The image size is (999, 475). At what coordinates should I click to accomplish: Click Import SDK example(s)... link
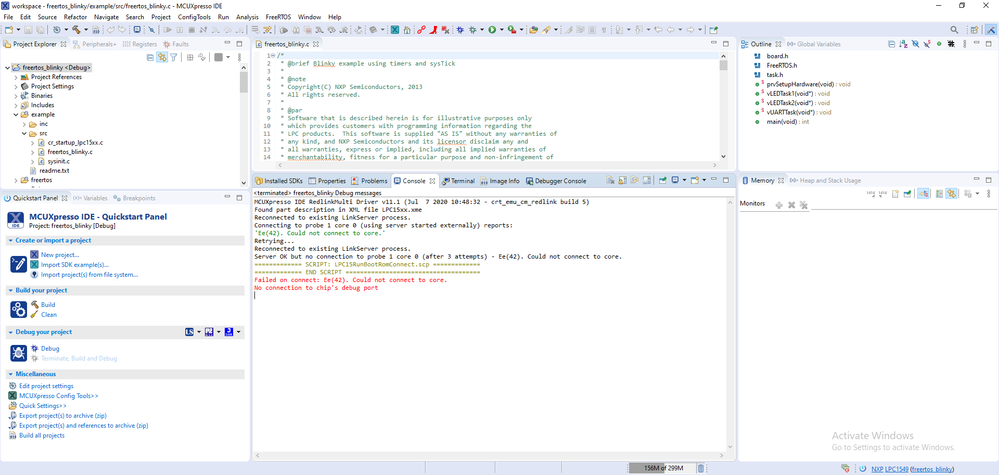(x=75, y=265)
